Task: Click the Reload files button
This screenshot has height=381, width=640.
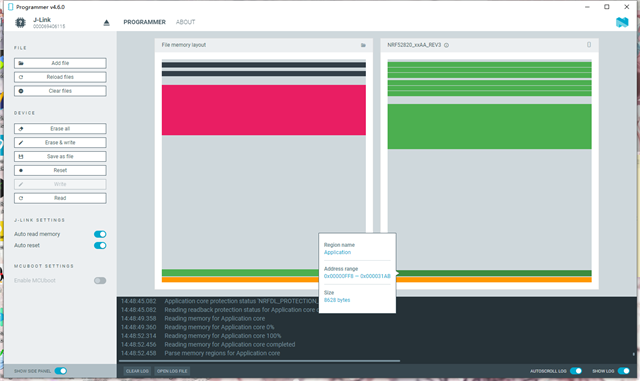Action: tap(60, 77)
